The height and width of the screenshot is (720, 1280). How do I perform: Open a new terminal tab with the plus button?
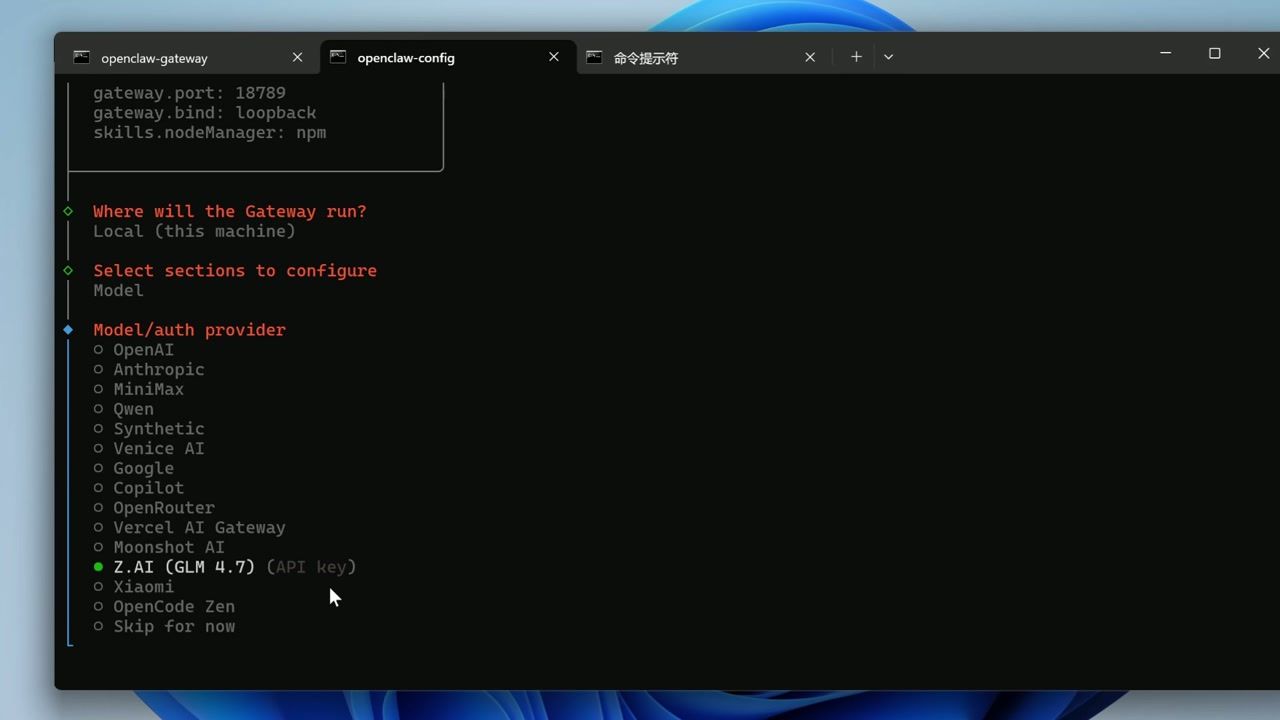pos(856,57)
